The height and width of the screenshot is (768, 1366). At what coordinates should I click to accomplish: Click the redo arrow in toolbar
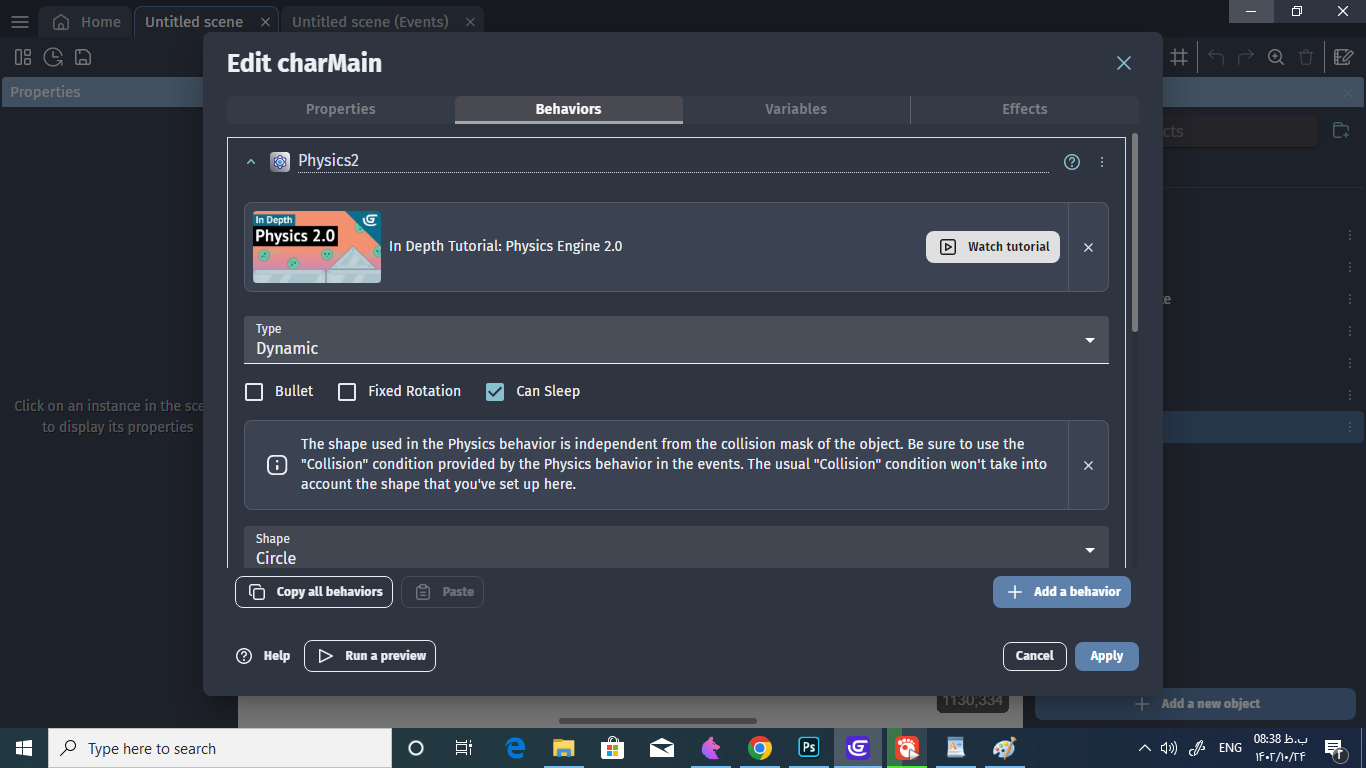(1246, 57)
